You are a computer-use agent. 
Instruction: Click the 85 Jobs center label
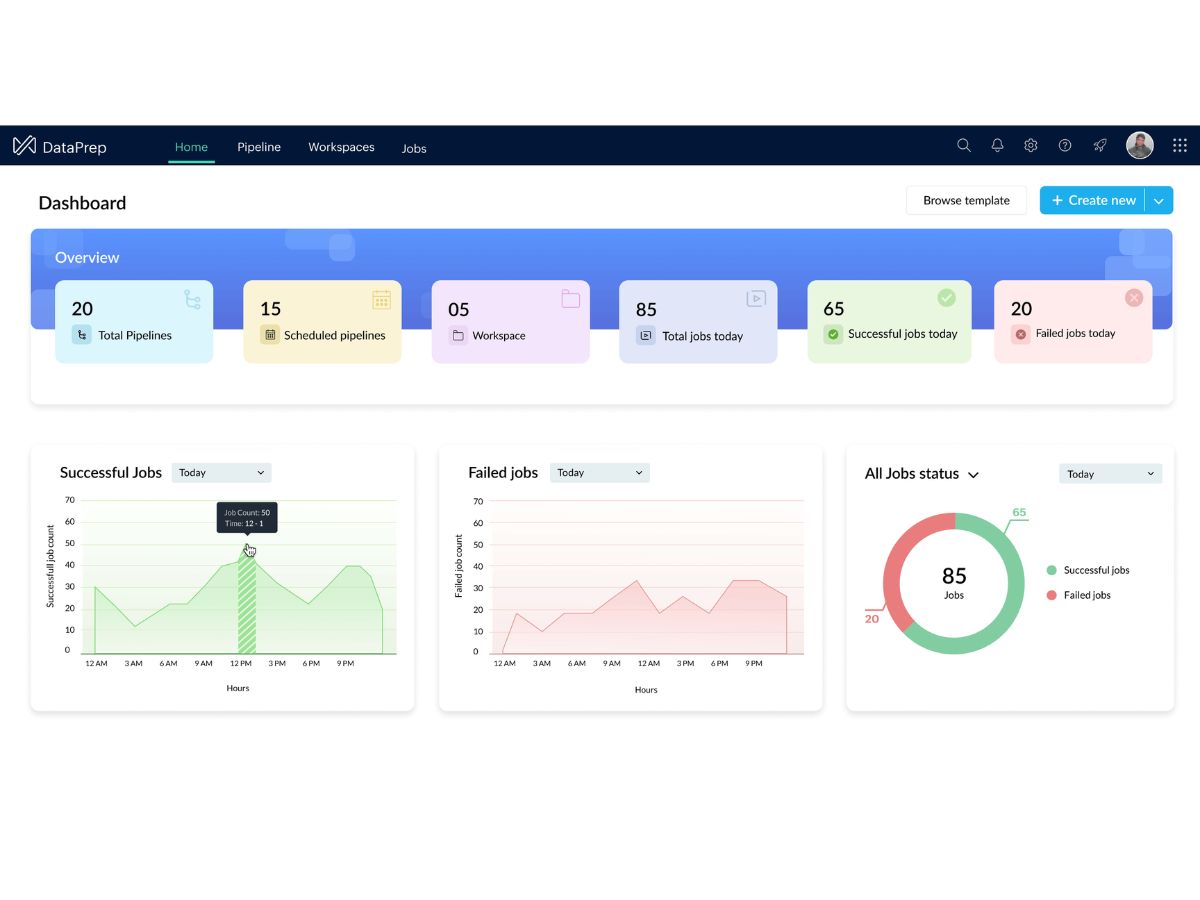954,582
